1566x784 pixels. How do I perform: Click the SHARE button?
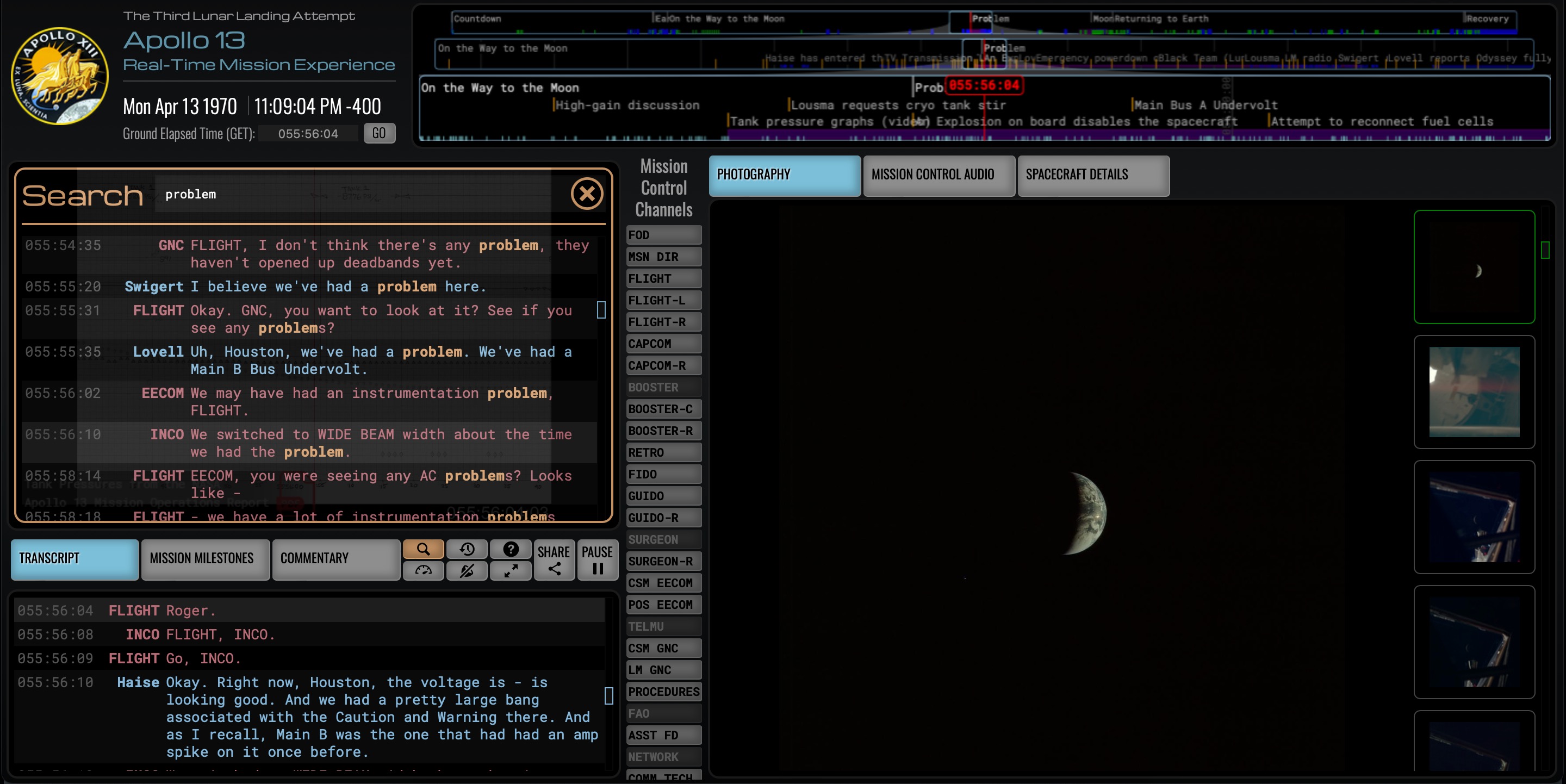554,559
